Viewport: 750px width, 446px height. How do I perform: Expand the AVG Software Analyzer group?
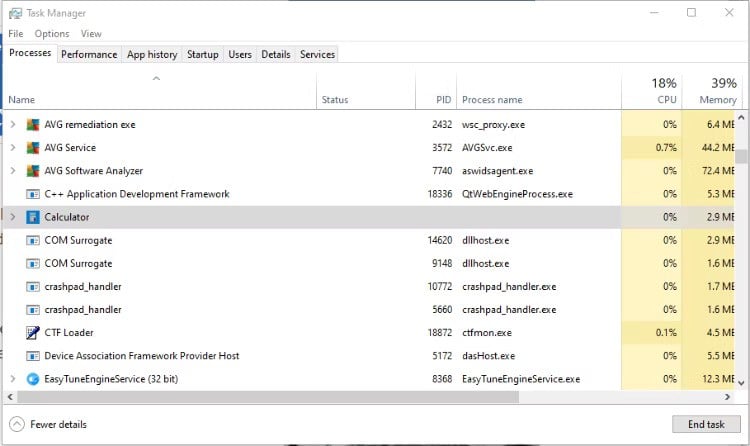(x=13, y=170)
